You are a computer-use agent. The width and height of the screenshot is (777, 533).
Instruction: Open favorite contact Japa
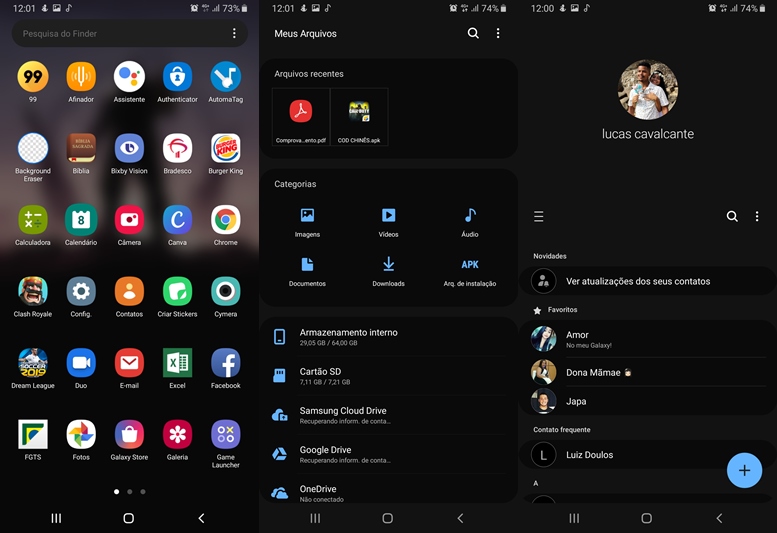coord(647,401)
